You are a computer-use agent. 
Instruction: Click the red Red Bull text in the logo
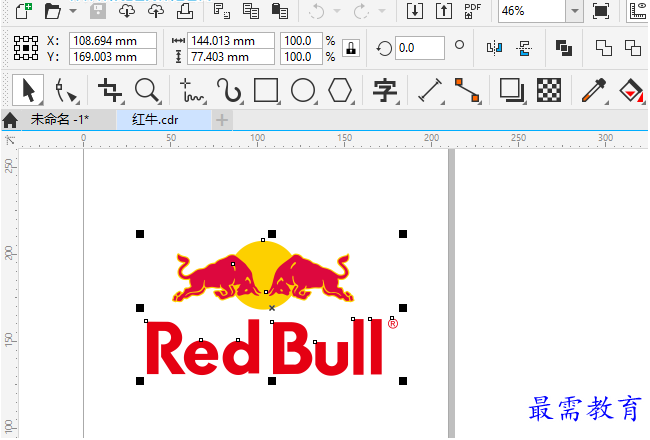click(x=264, y=348)
